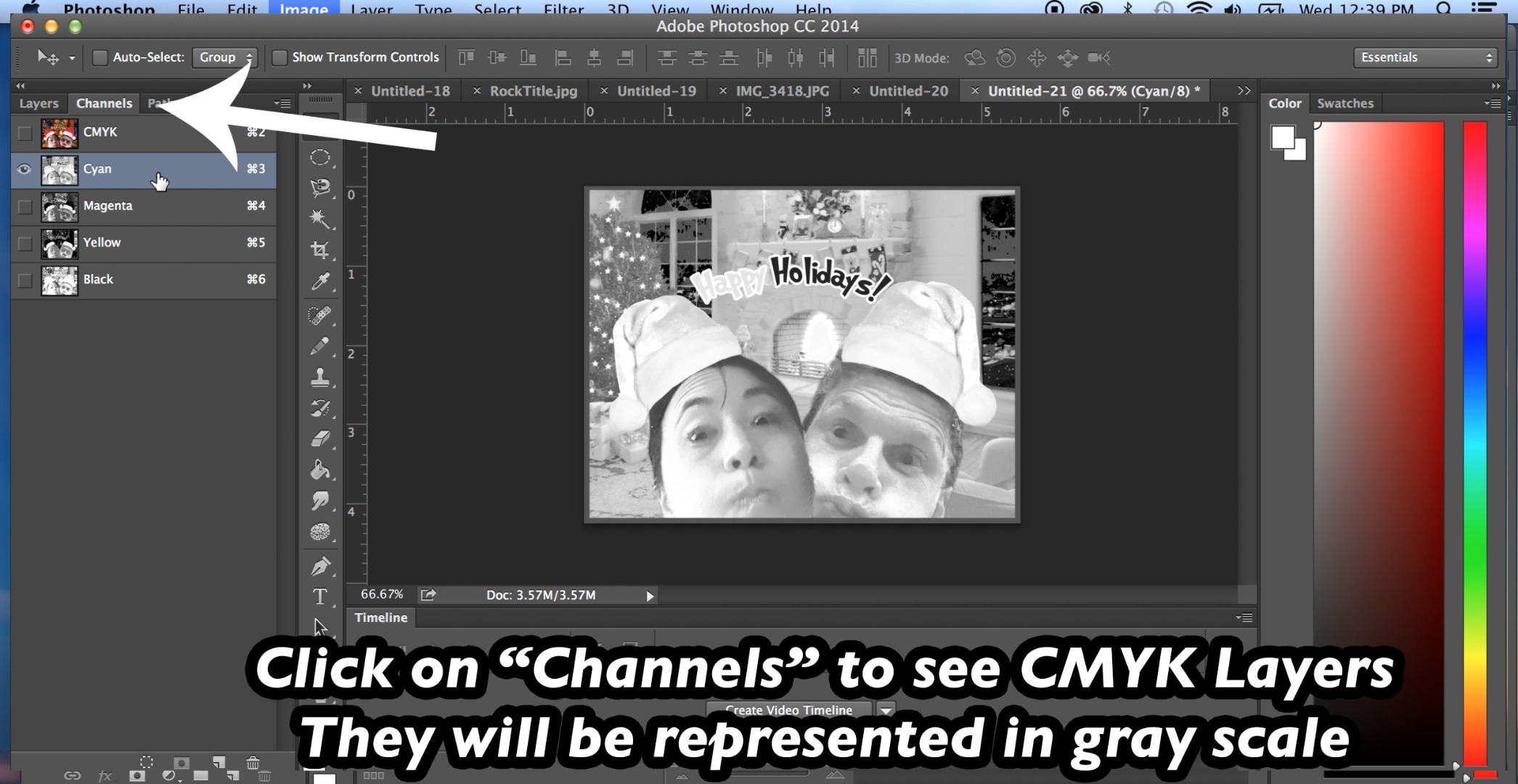
Task: Select the Cyan channel thumbnail
Action: pos(60,169)
